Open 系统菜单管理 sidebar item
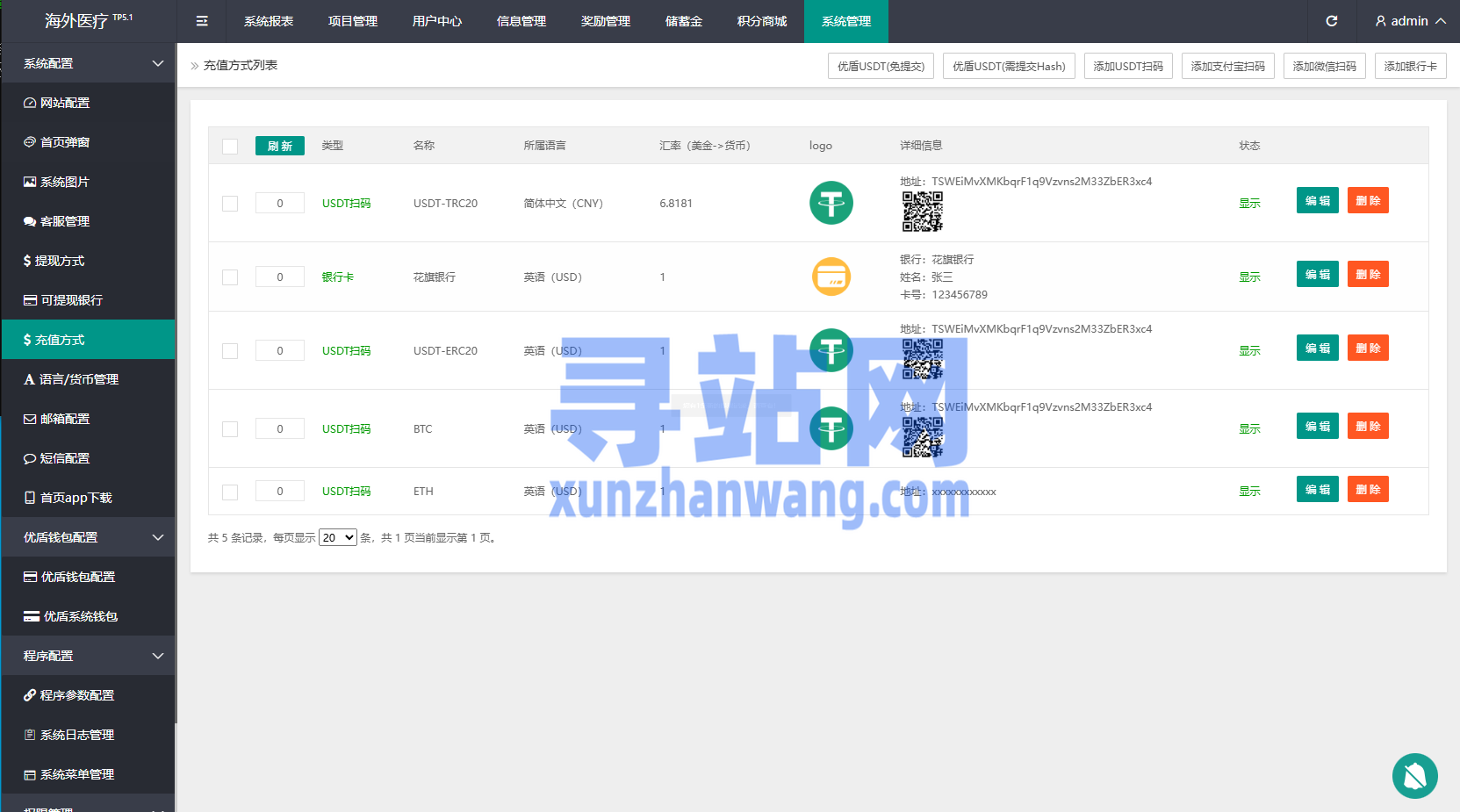1460x812 pixels. point(88,774)
